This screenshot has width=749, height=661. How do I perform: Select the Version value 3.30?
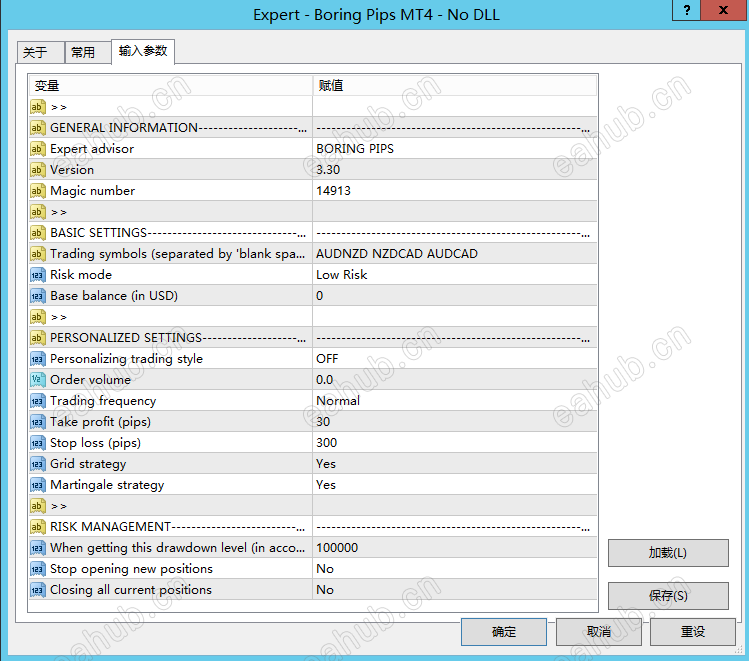(455, 170)
